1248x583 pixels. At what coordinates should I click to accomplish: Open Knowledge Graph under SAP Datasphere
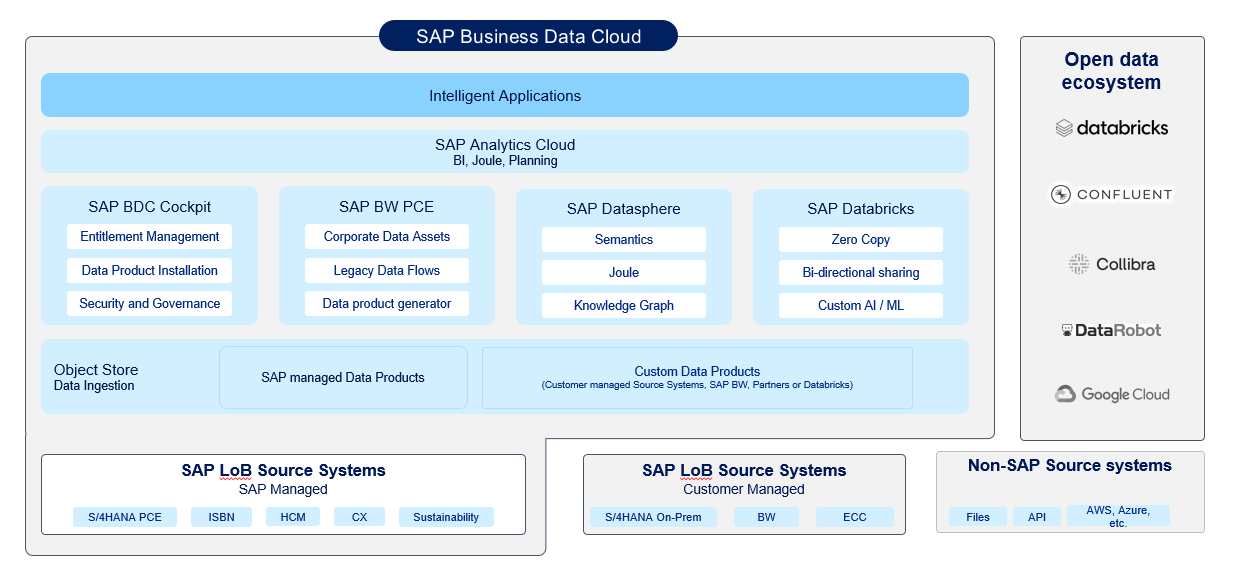(x=623, y=305)
